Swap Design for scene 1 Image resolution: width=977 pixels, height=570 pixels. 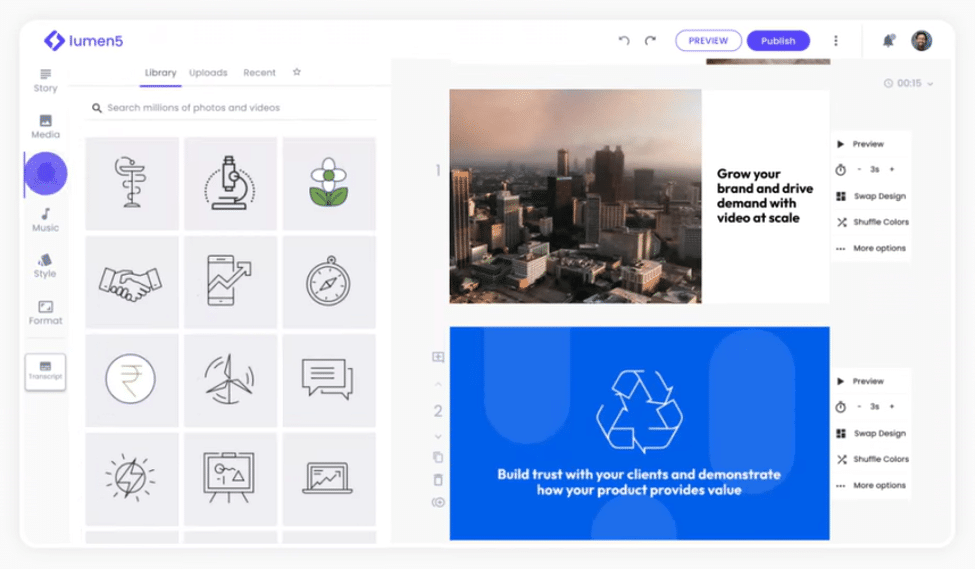tap(871, 196)
